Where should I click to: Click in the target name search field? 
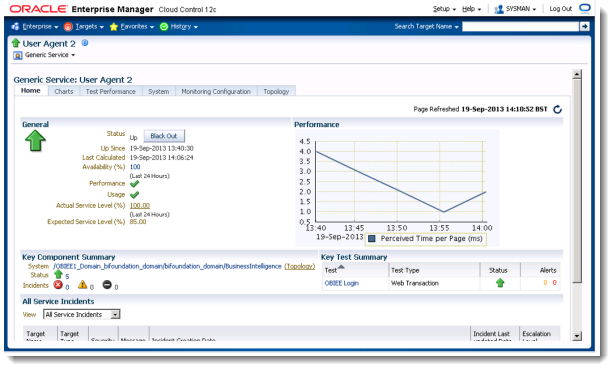coord(520,26)
